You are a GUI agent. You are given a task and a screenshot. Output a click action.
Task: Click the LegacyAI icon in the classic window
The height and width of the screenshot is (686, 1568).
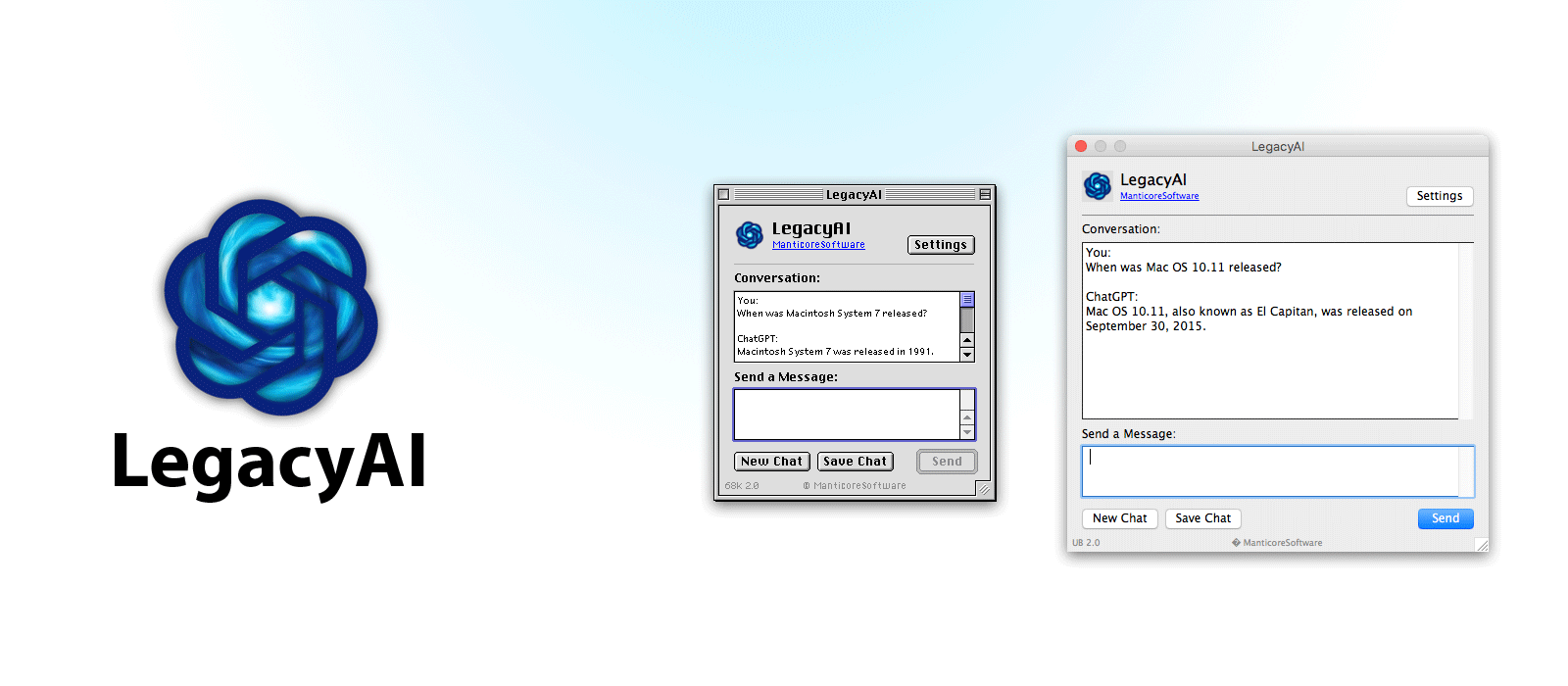point(750,235)
